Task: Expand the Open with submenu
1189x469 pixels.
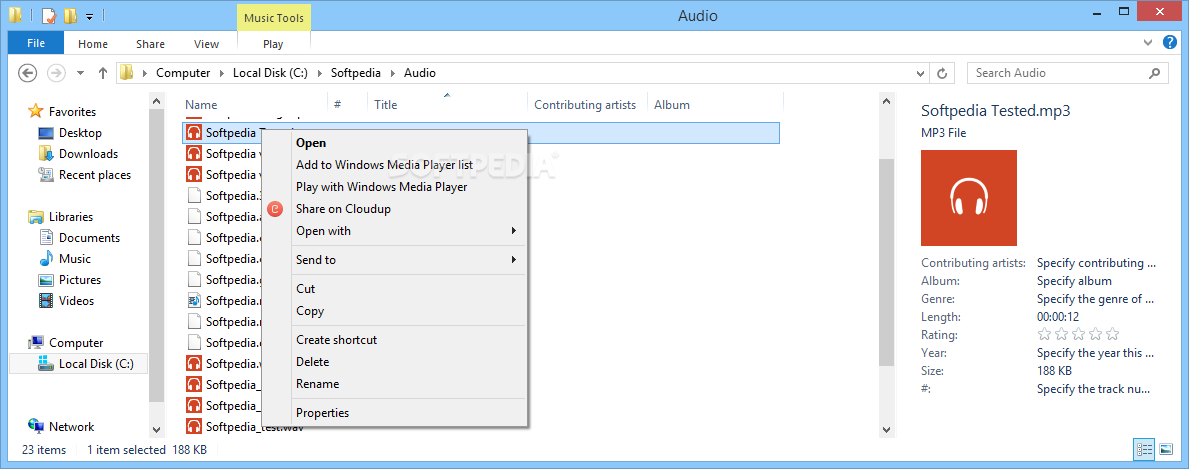Action: pyautogui.click(x=394, y=231)
